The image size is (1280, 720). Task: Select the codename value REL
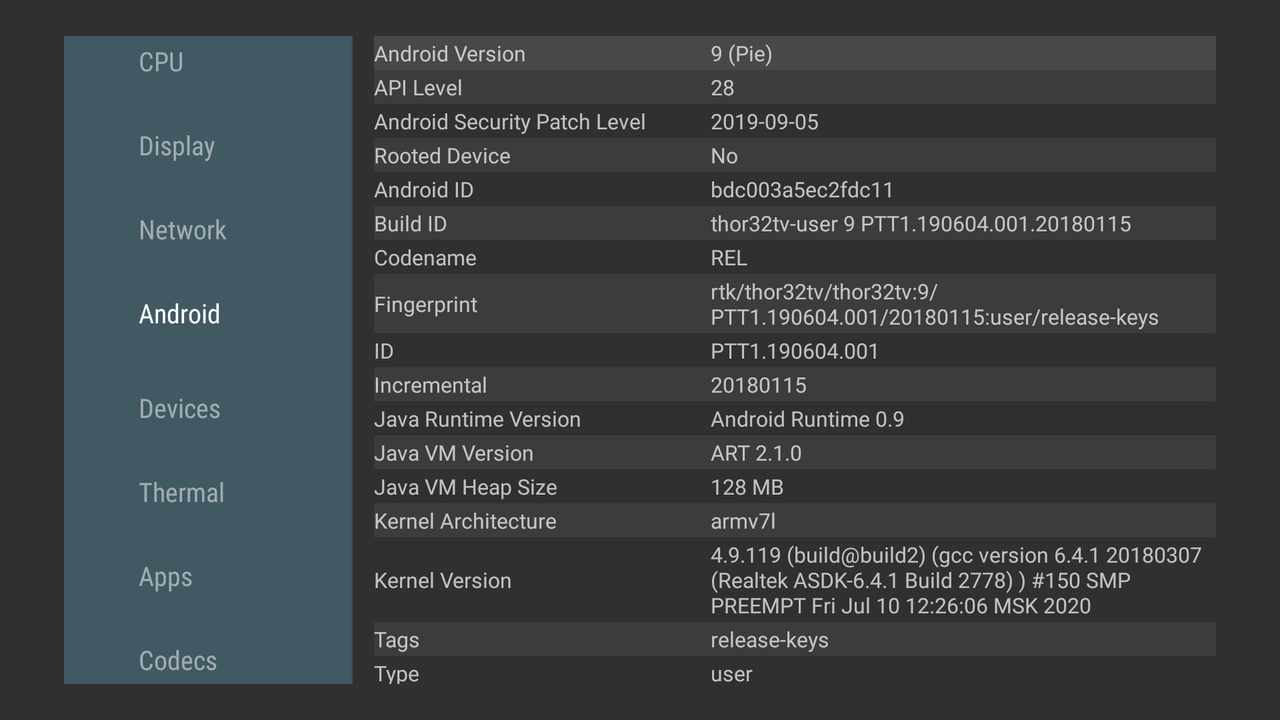(x=729, y=258)
